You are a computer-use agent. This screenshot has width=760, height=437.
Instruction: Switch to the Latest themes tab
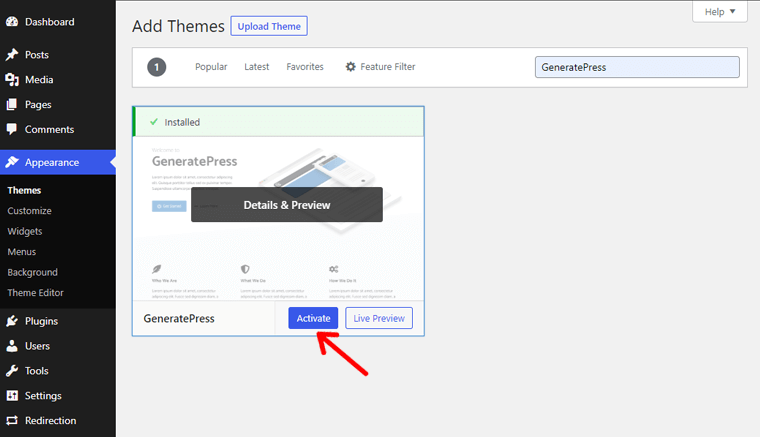click(257, 67)
